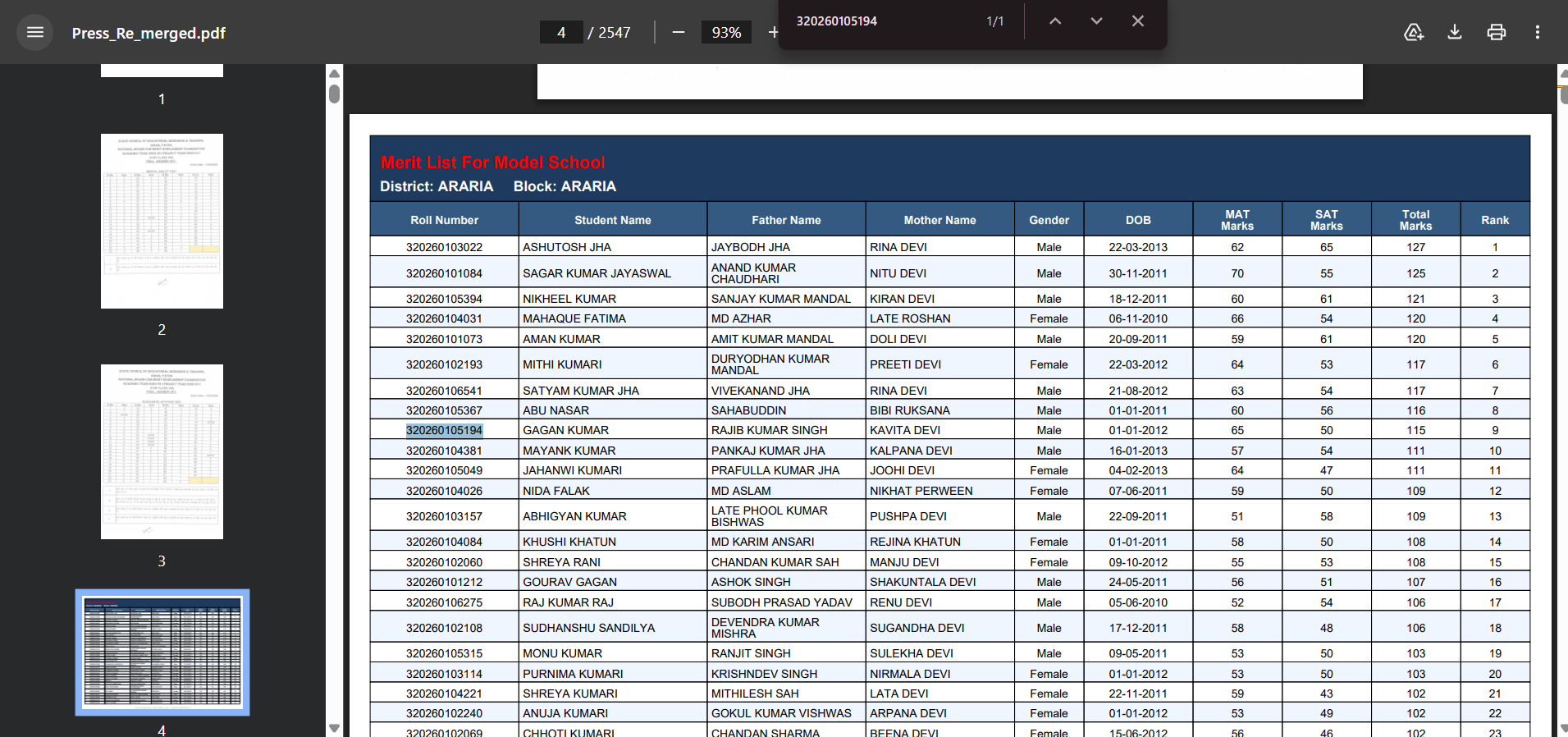
Task: Click the page number input field
Action: (561, 33)
